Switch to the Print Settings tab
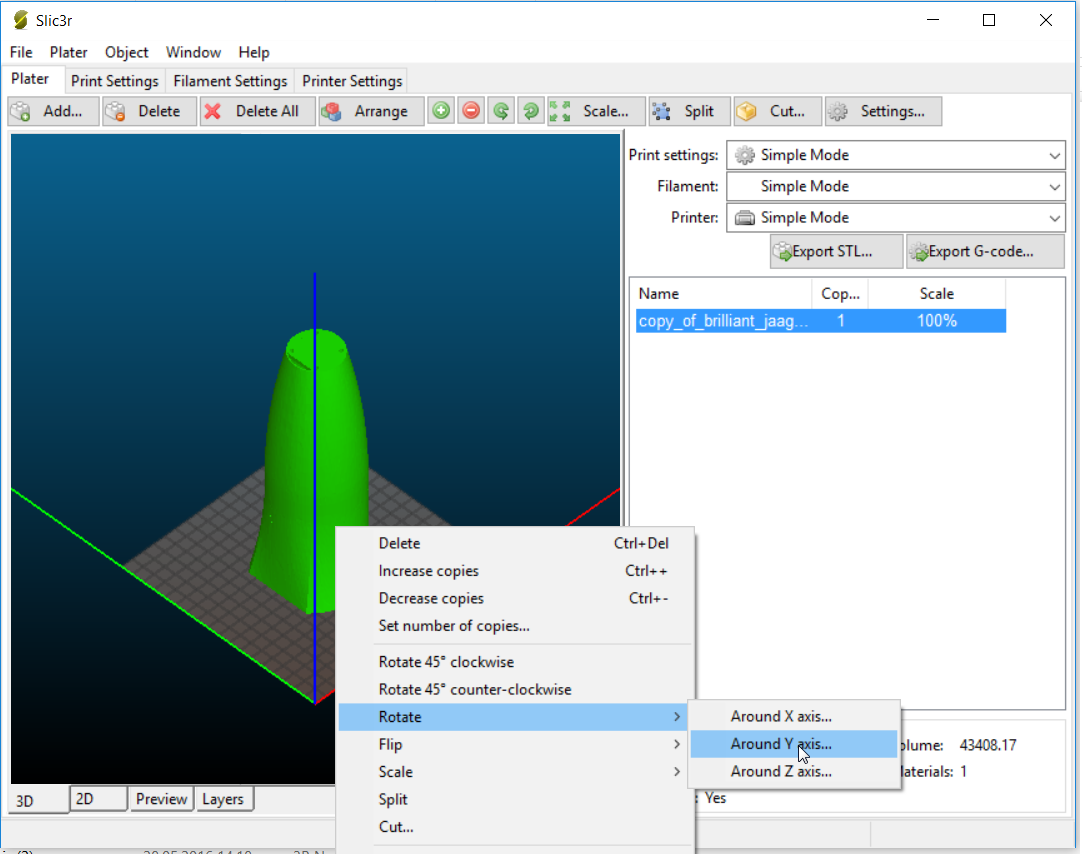The image size is (1082, 854). tap(115, 81)
